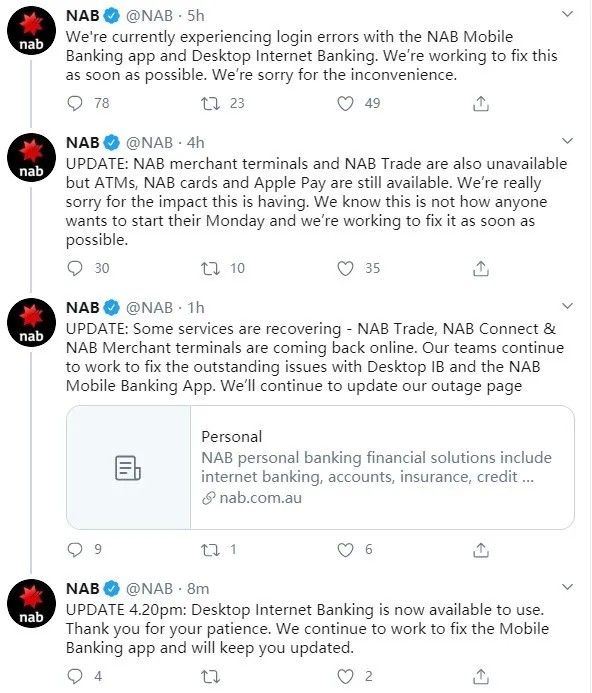Image resolution: width=592 pixels, height=693 pixels.
Task: Like the tweet with 49 likes
Action: [x=345, y=103]
